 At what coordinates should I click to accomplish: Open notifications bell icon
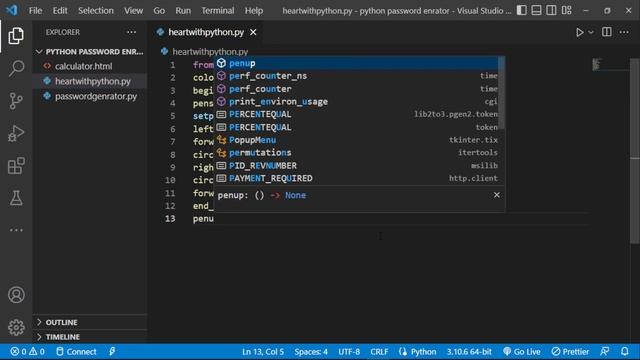tap(624, 352)
